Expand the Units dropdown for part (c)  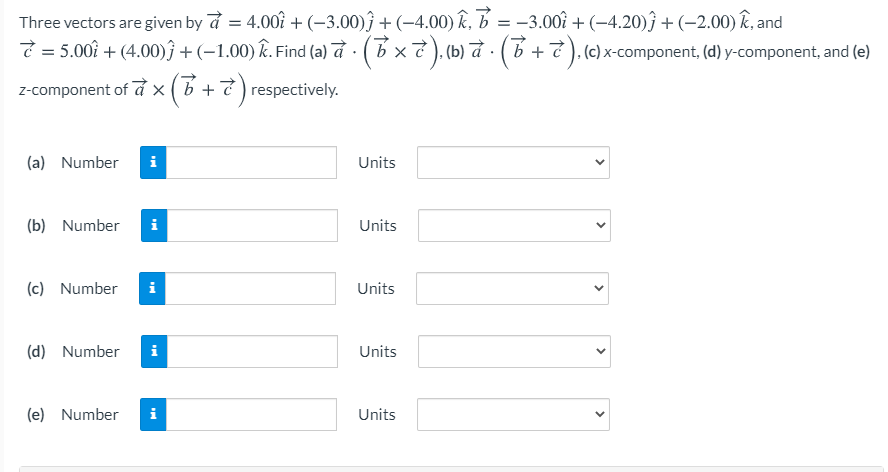pos(512,288)
